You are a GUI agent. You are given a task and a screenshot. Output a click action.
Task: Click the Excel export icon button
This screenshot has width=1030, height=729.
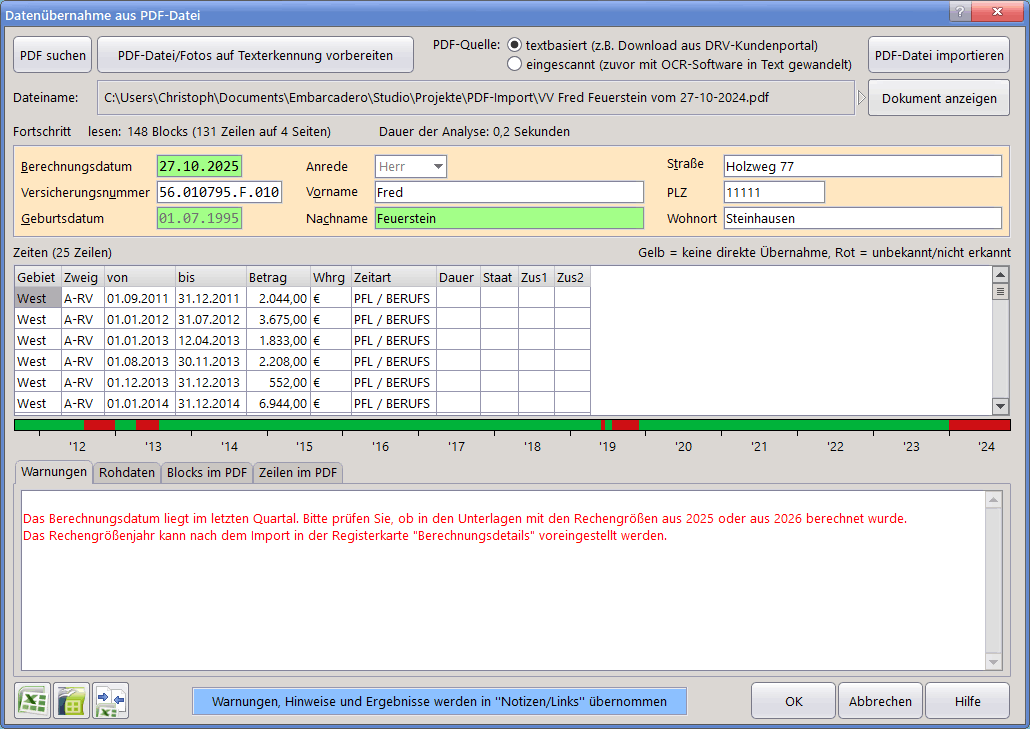point(33,701)
